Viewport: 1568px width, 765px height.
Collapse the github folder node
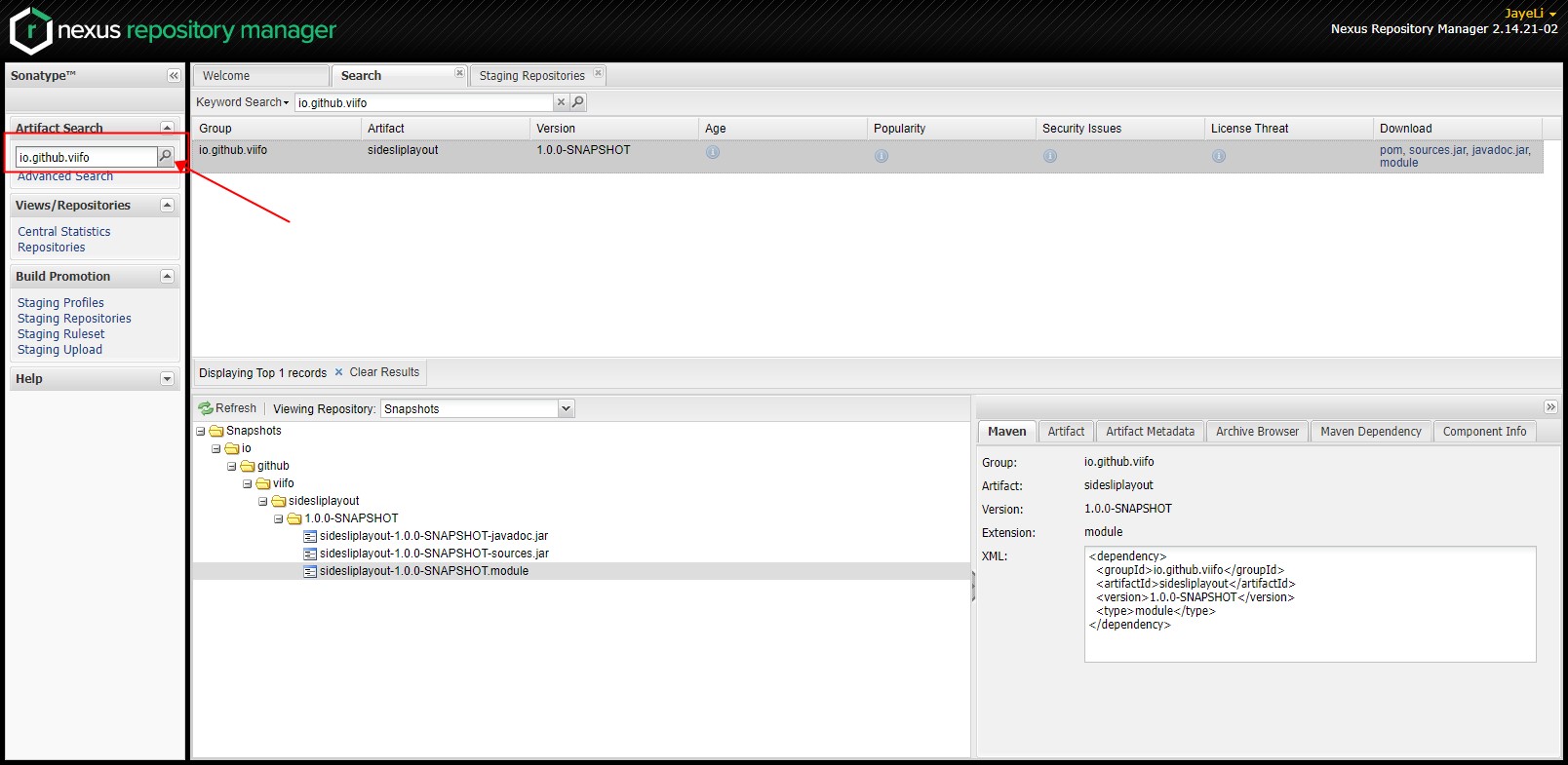click(x=232, y=466)
